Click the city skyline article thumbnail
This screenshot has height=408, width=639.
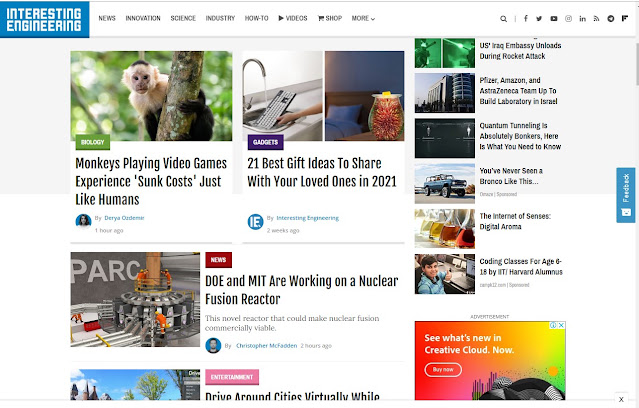(135, 385)
